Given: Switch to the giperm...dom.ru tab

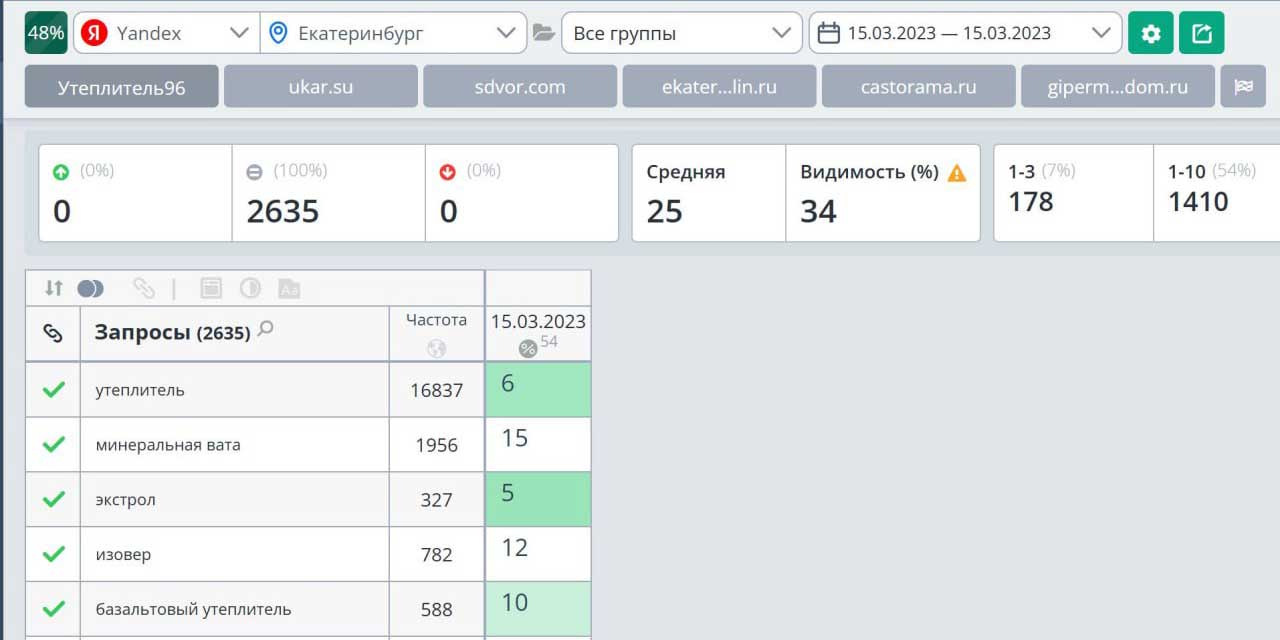Looking at the screenshot, I should 1118,87.
